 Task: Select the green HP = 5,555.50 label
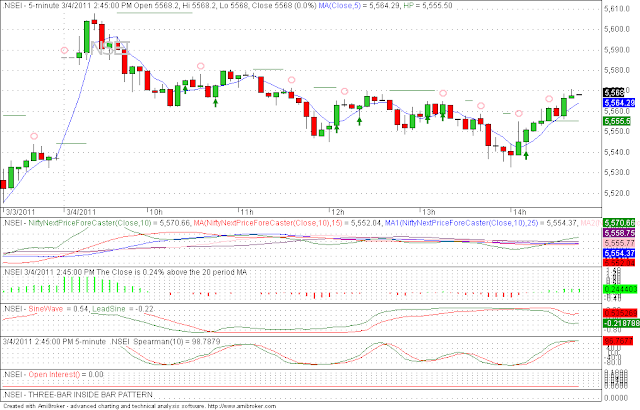pyautogui.click(x=428, y=6)
